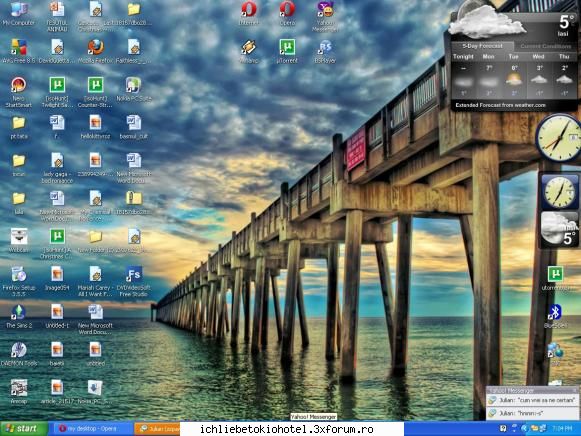Open the first red Opera Internet shortcut

click(x=249, y=14)
